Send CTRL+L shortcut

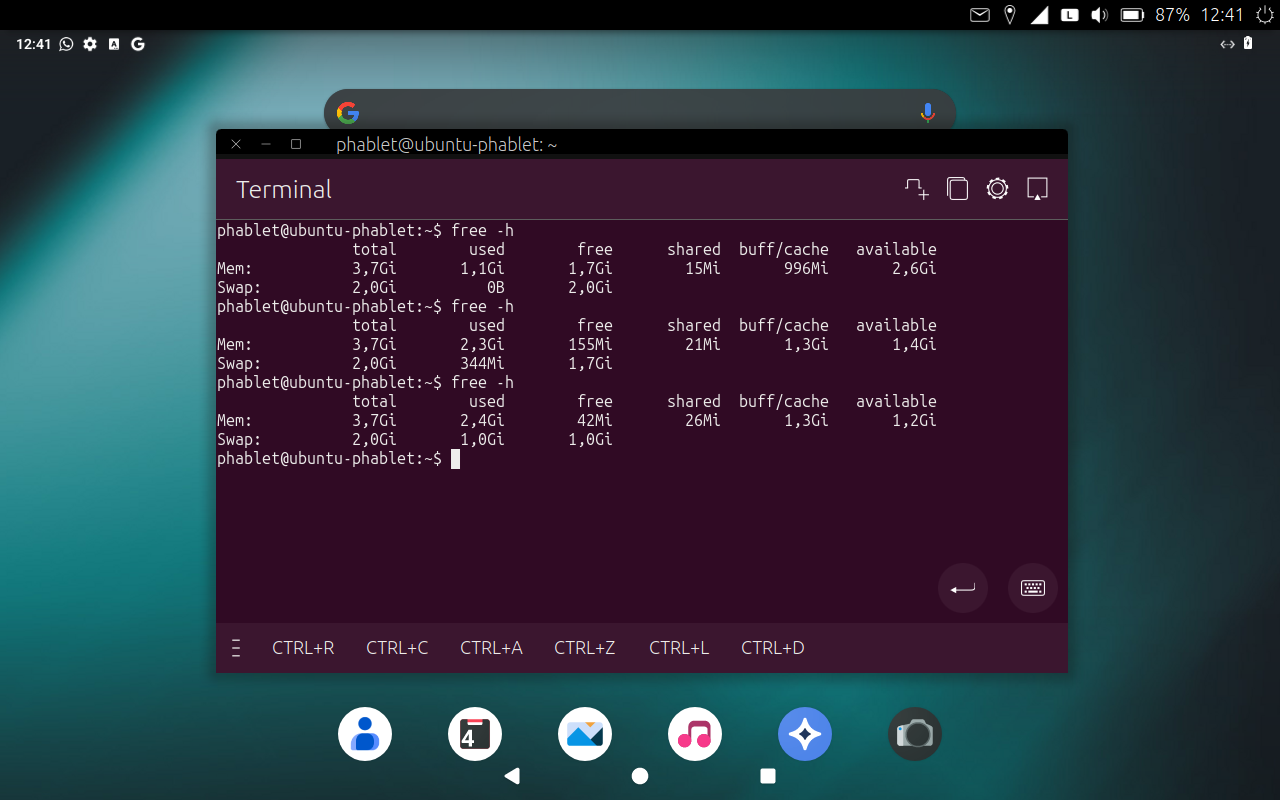(x=679, y=648)
